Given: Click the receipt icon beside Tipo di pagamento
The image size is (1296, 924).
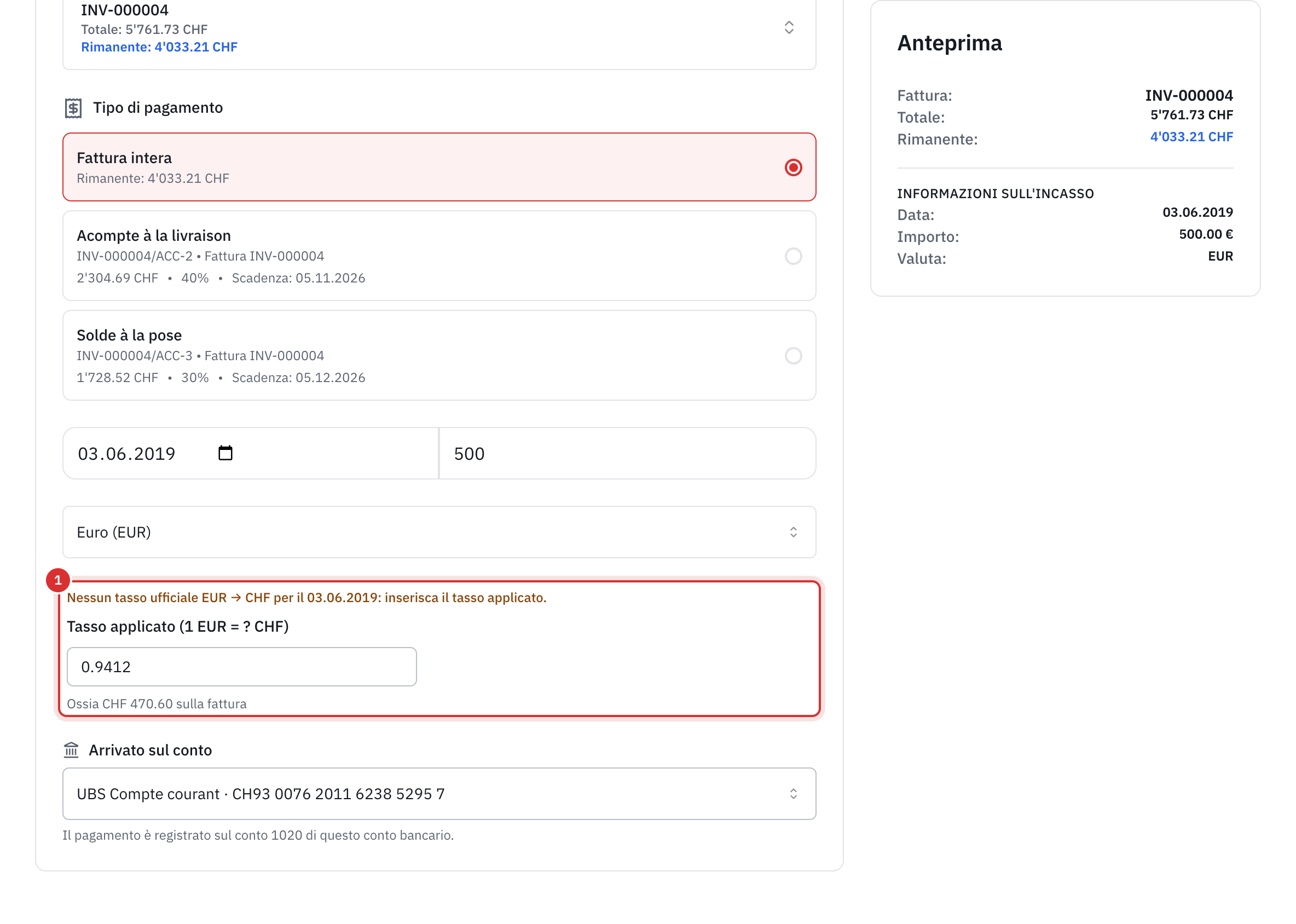Looking at the screenshot, I should [x=73, y=108].
